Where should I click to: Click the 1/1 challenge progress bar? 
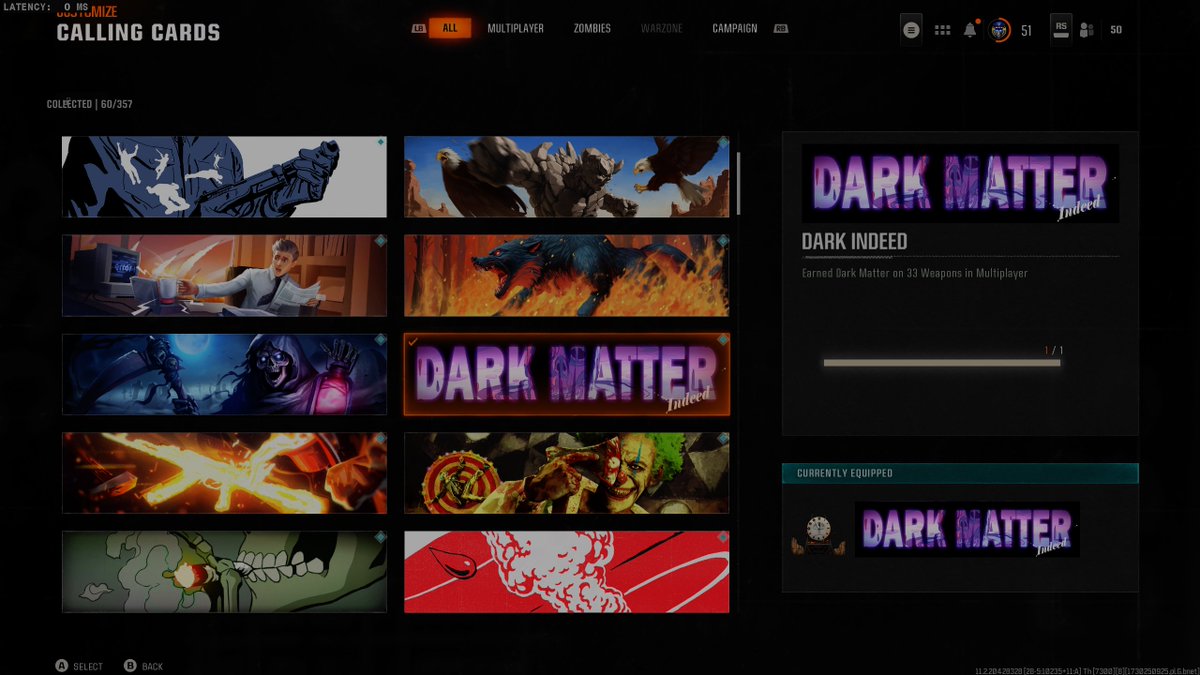[x=941, y=363]
